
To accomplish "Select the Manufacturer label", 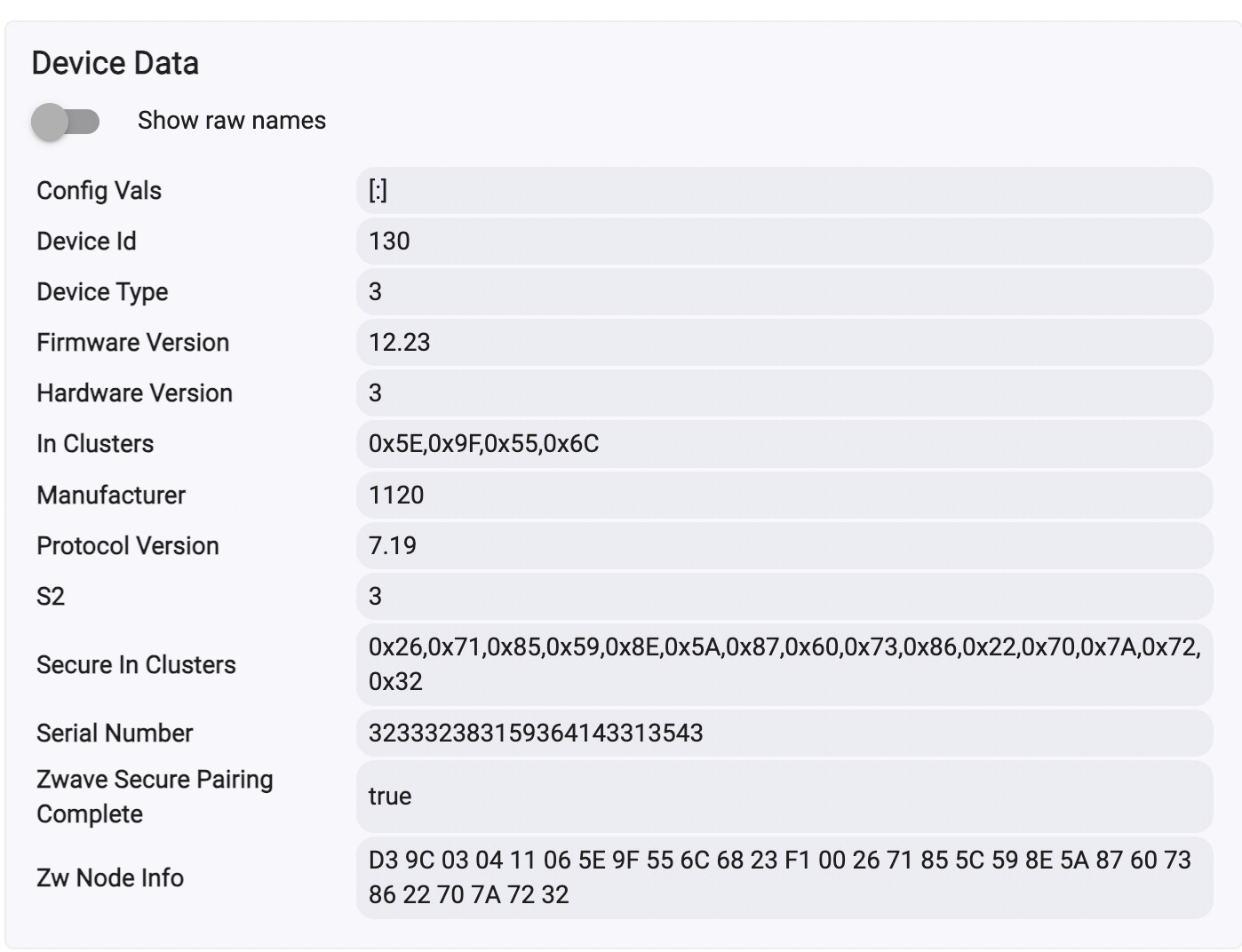I will (x=111, y=495).
